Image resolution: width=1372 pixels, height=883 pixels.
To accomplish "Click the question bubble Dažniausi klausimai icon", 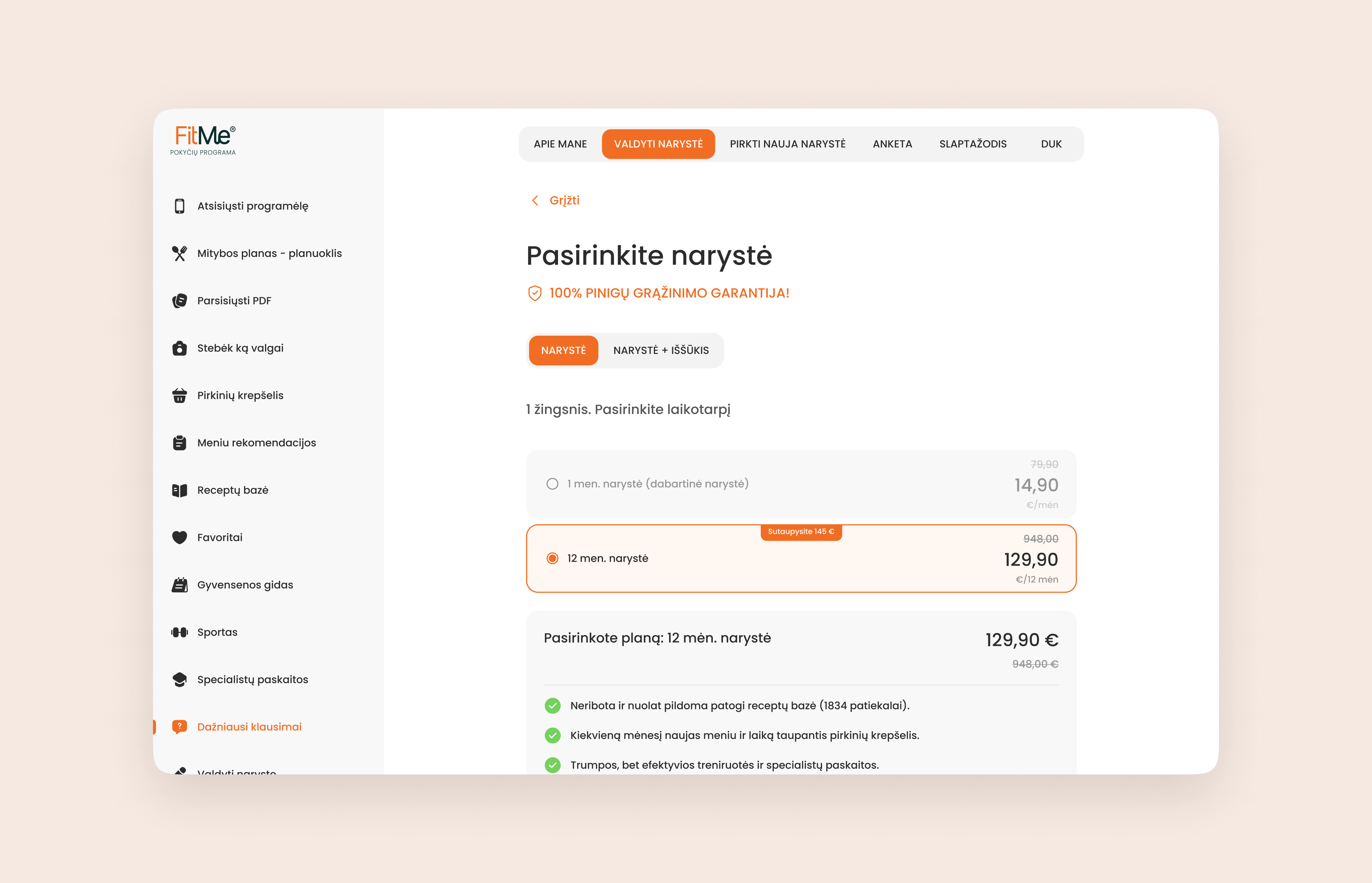I will point(180,727).
